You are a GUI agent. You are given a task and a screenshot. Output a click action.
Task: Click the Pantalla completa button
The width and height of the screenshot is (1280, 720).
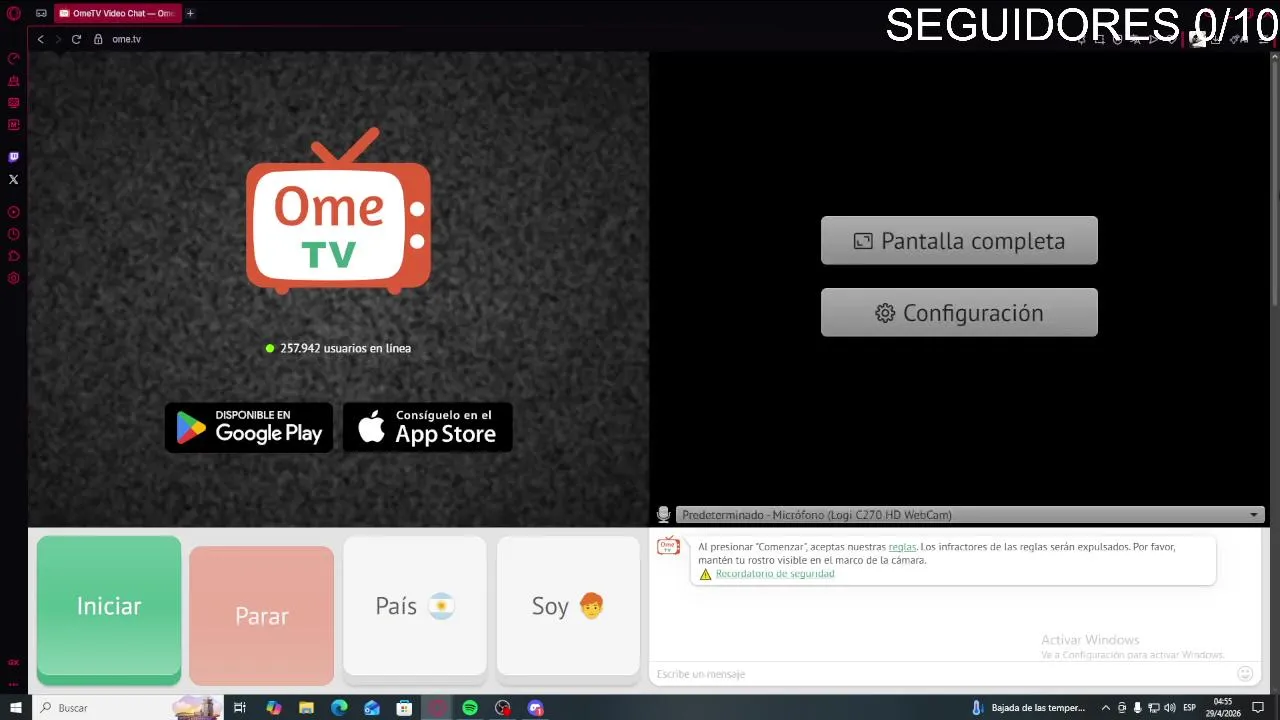(959, 241)
